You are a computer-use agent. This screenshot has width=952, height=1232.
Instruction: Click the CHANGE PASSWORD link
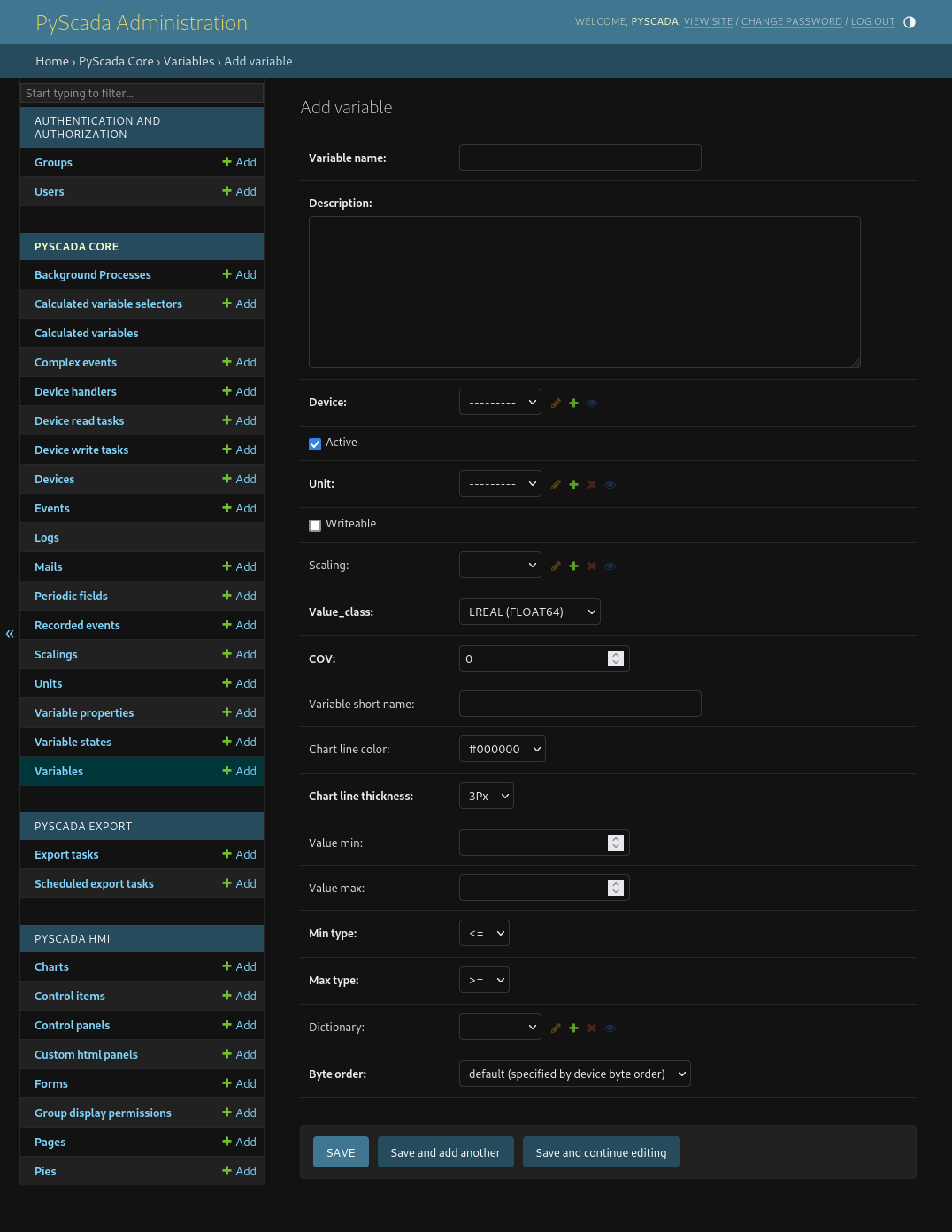pyautogui.click(x=792, y=22)
